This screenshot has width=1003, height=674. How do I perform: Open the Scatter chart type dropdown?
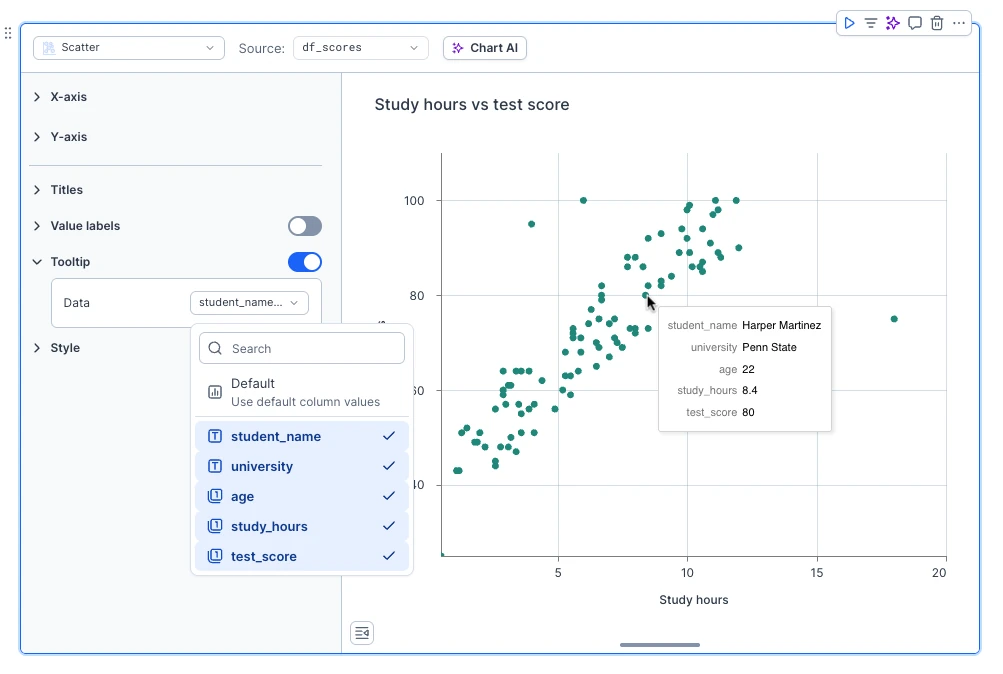(x=129, y=48)
